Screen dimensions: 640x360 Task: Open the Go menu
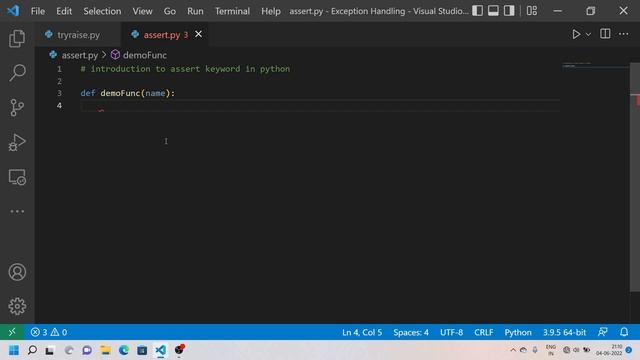tap(170, 11)
